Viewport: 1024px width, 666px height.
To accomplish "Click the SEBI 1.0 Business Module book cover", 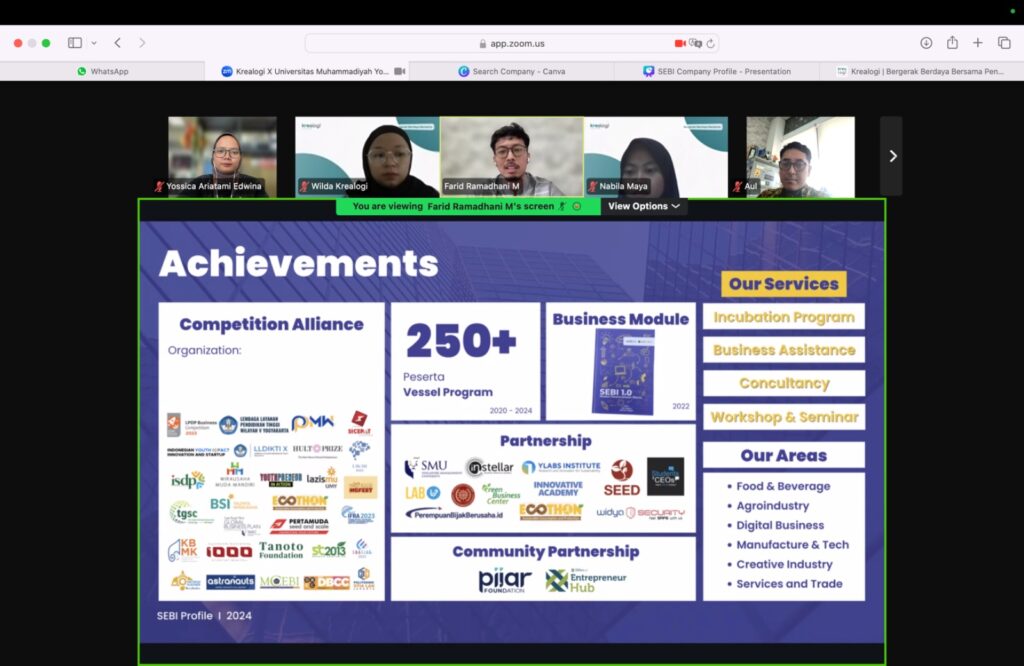I will [624, 372].
